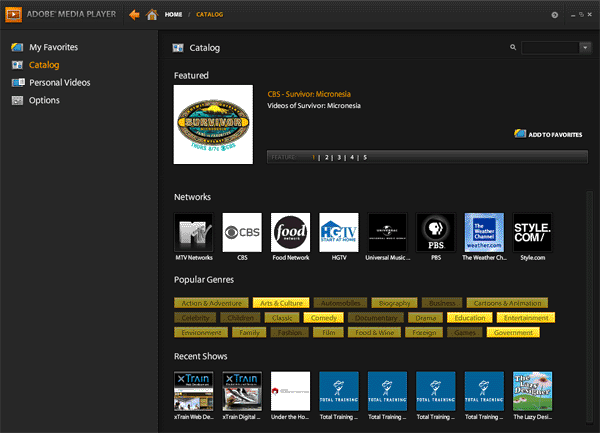Open The Lazy Desi... show thumbnail
Viewport: 600px width, 433px height.
(533, 391)
